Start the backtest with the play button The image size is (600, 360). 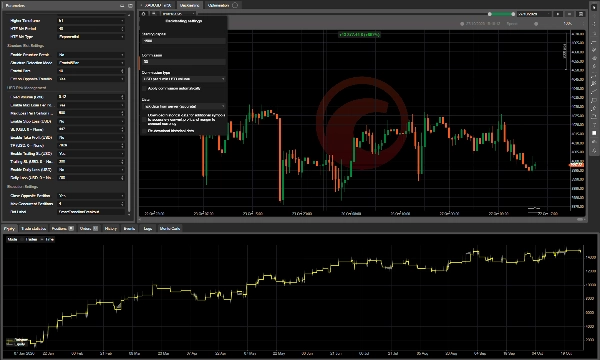pyautogui.click(x=558, y=14)
